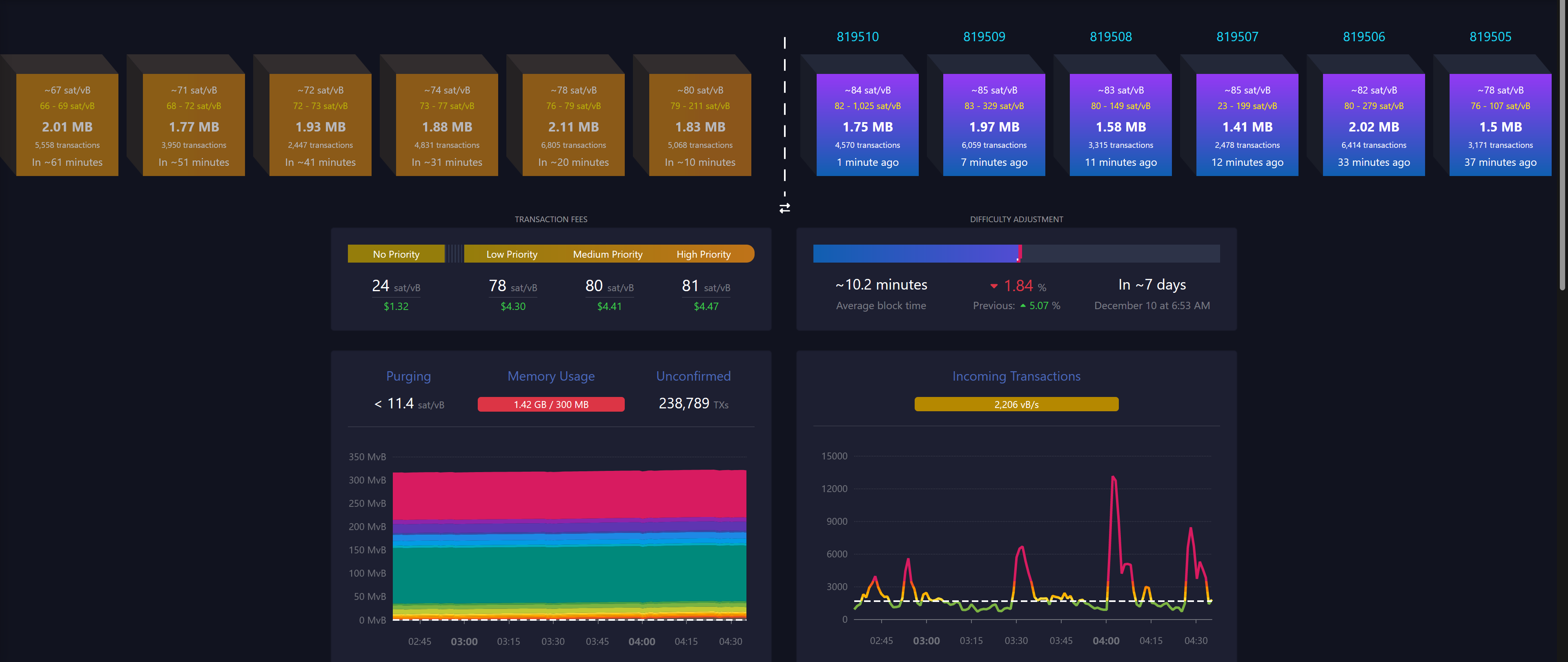This screenshot has height=662, width=1568.
Task: Open block height link 819509
Action: [984, 36]
